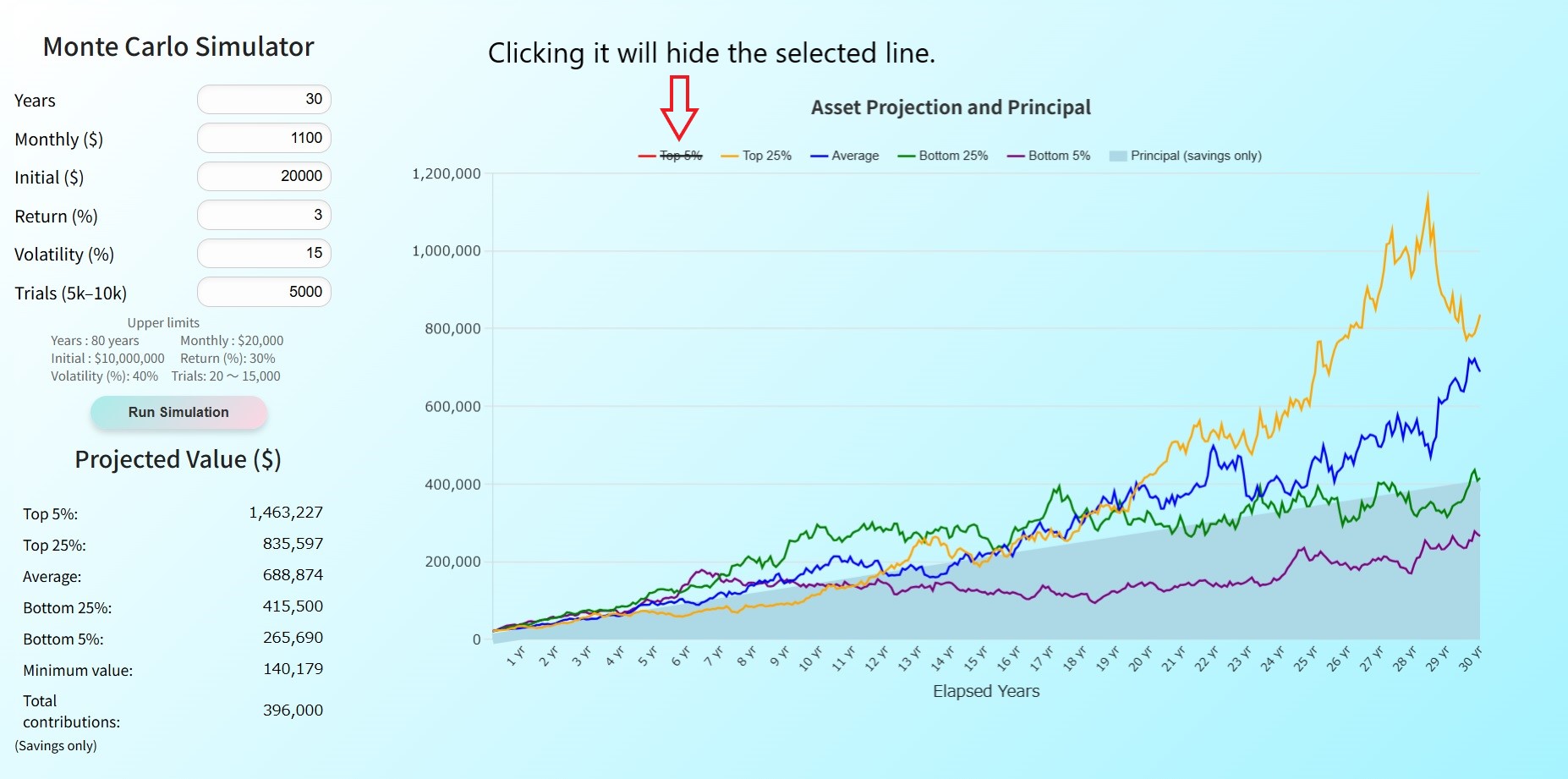This screenshot has width=1568, height=779.
Task: Hide the Bottom 25% series
Action: (x=953, y=156)
